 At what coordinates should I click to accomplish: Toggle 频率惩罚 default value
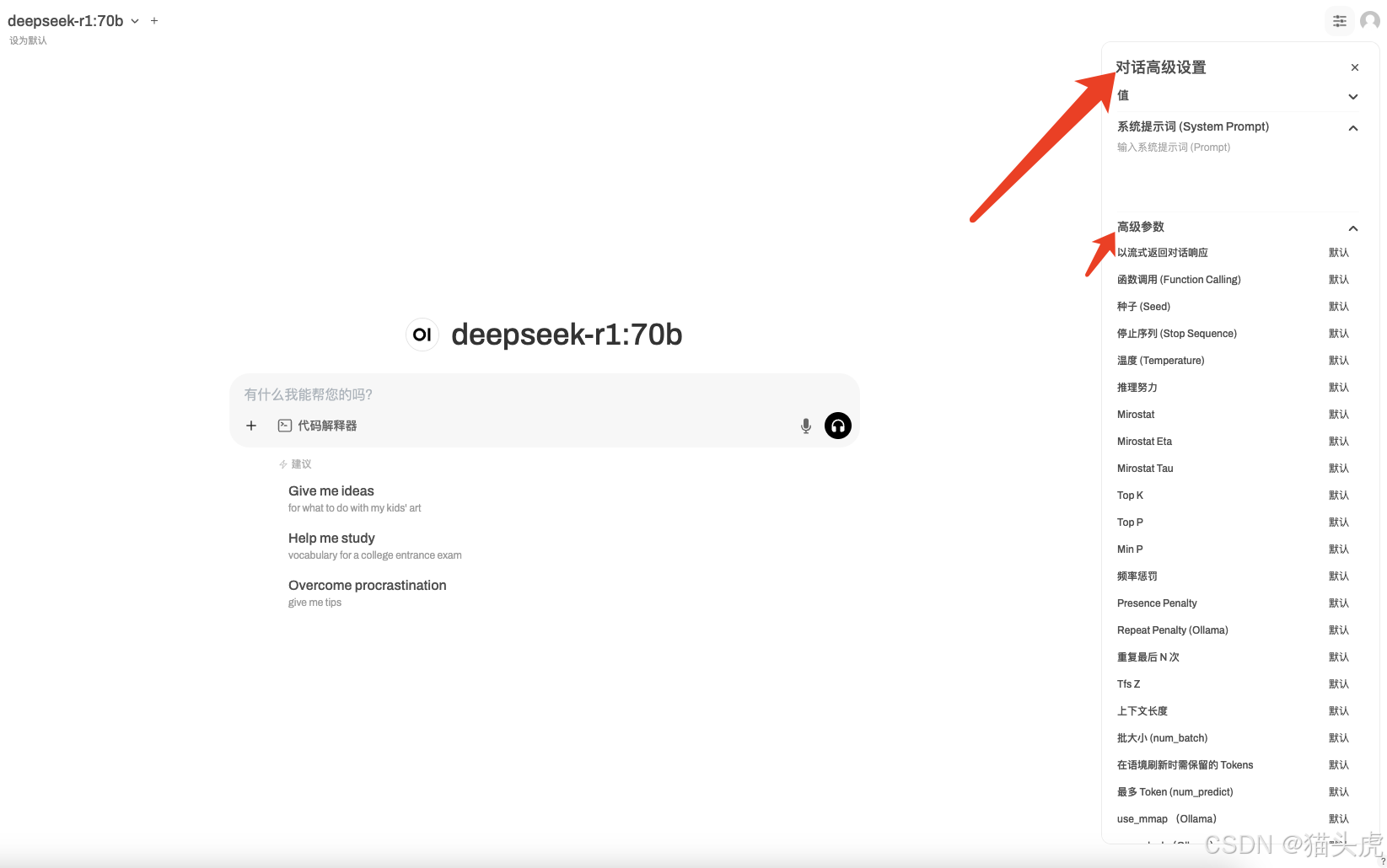[x=1339, y=576]
